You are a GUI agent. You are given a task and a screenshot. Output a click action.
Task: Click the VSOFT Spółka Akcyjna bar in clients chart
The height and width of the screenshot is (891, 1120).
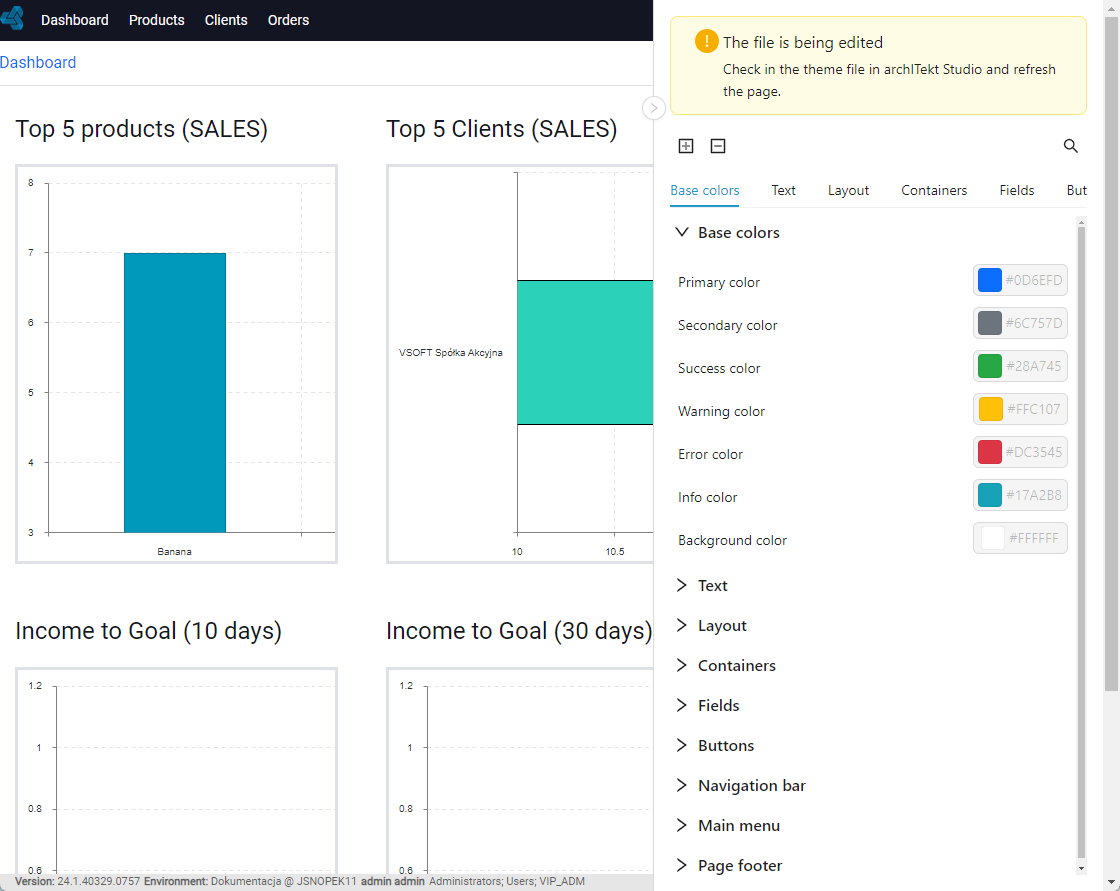click(x=585, y=352)
